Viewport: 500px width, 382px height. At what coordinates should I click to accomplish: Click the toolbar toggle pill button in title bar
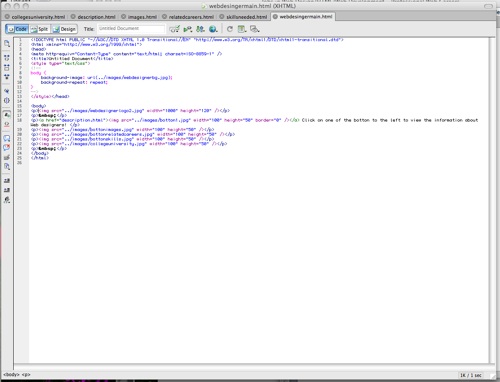point(488,6)
